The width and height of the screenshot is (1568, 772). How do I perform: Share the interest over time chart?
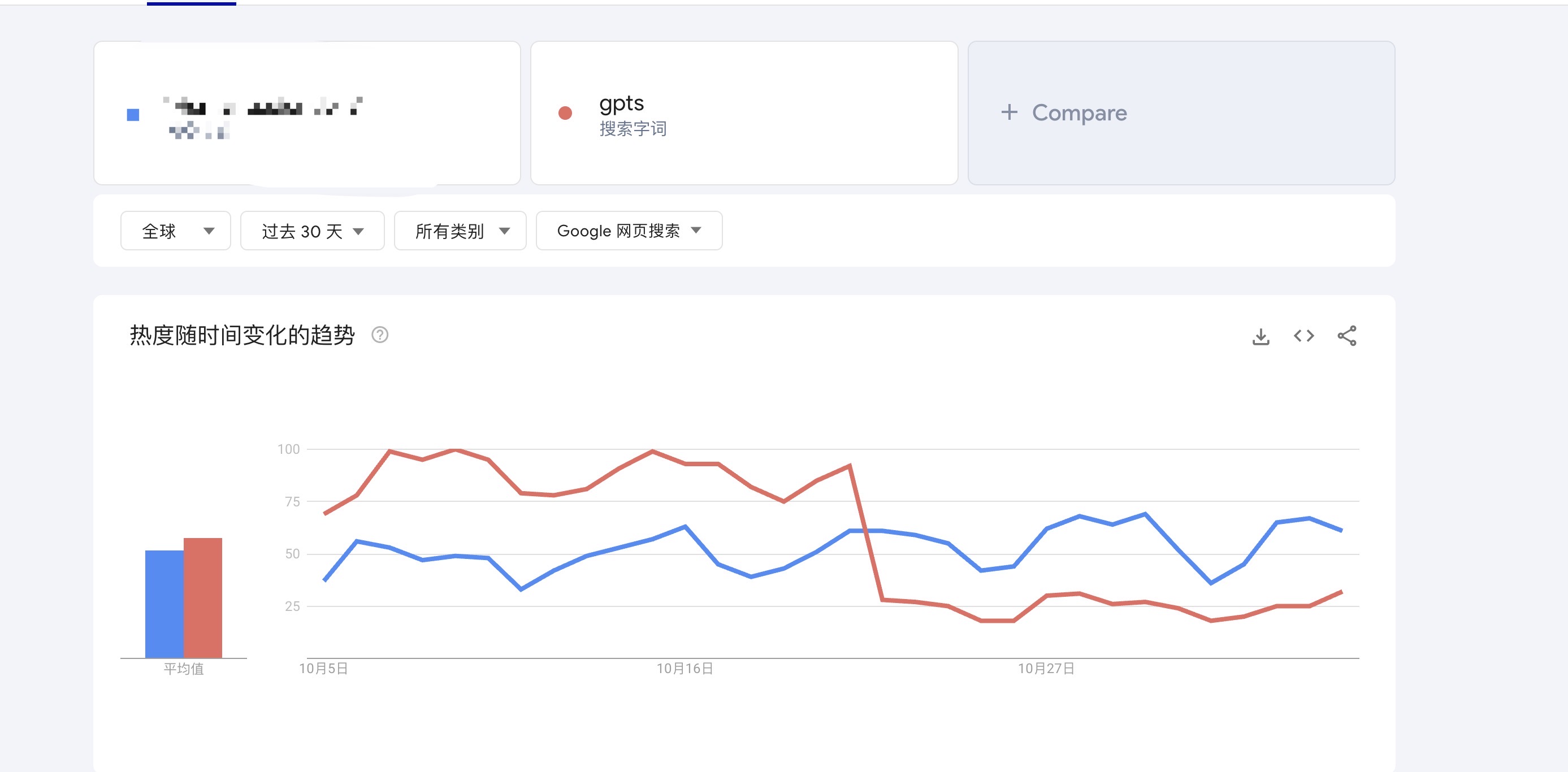click(1346, 336)
